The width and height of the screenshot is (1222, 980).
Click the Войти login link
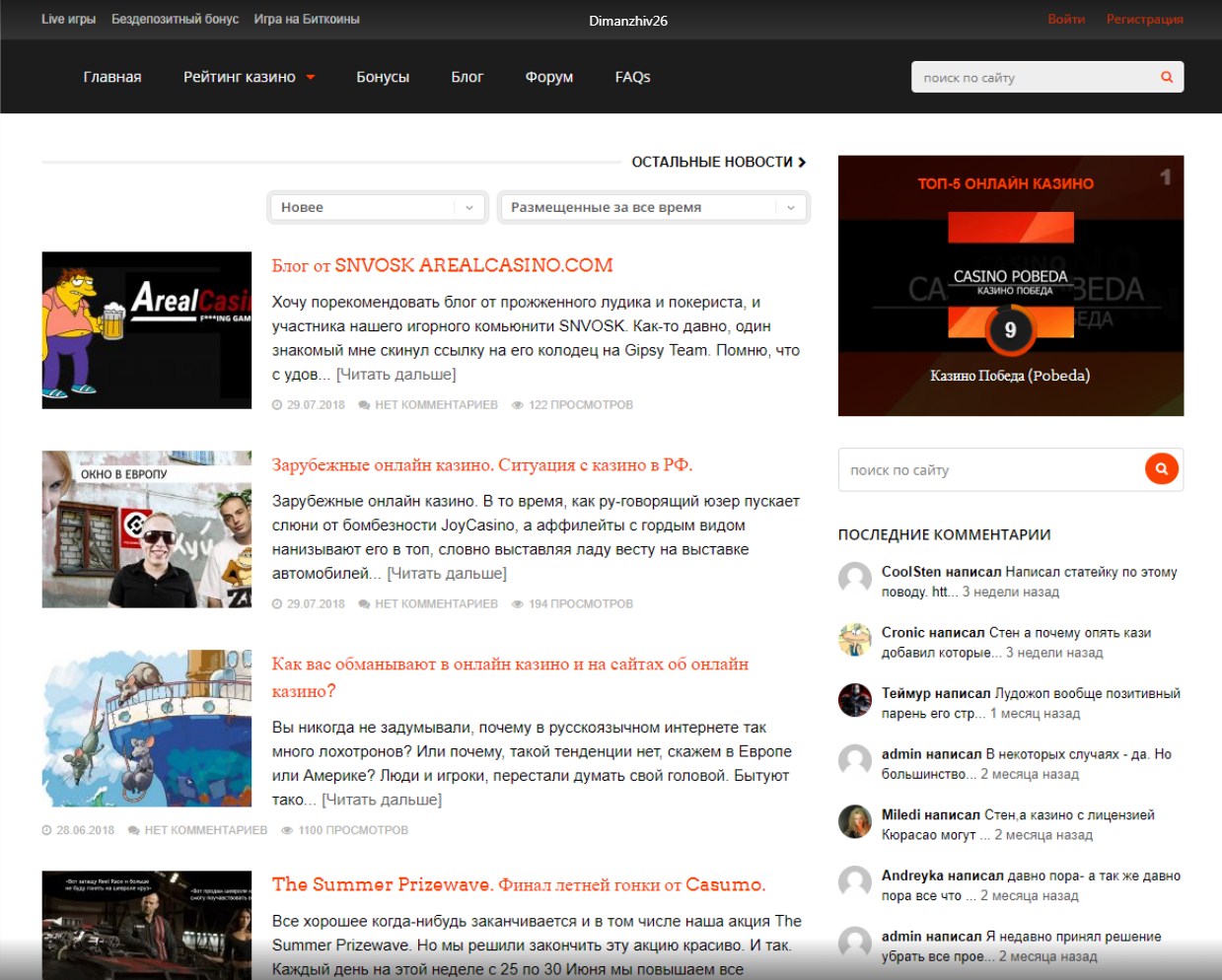coord(1065,20)
